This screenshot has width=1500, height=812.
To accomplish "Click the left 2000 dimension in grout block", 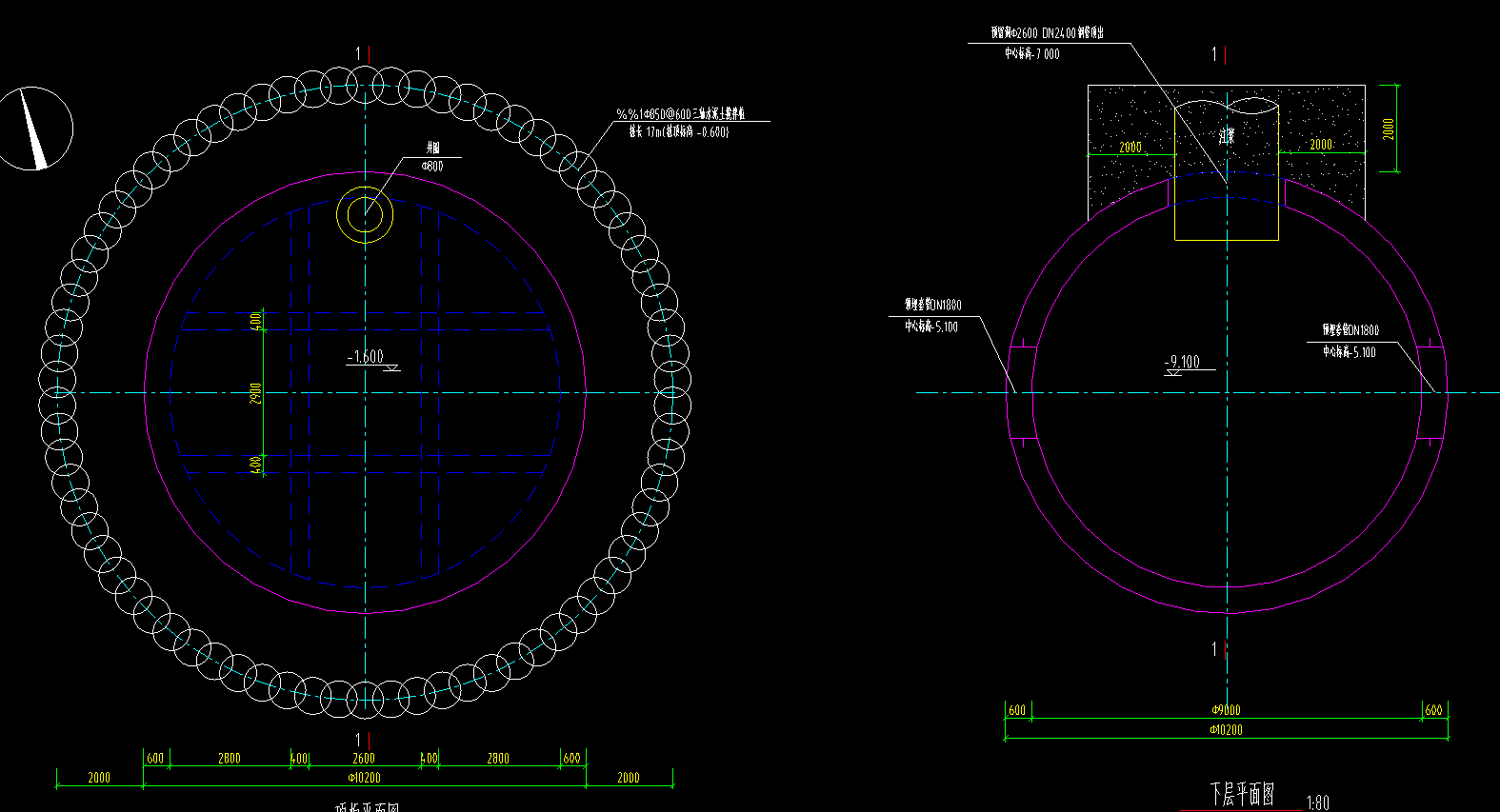I will tap(1130, 147).
